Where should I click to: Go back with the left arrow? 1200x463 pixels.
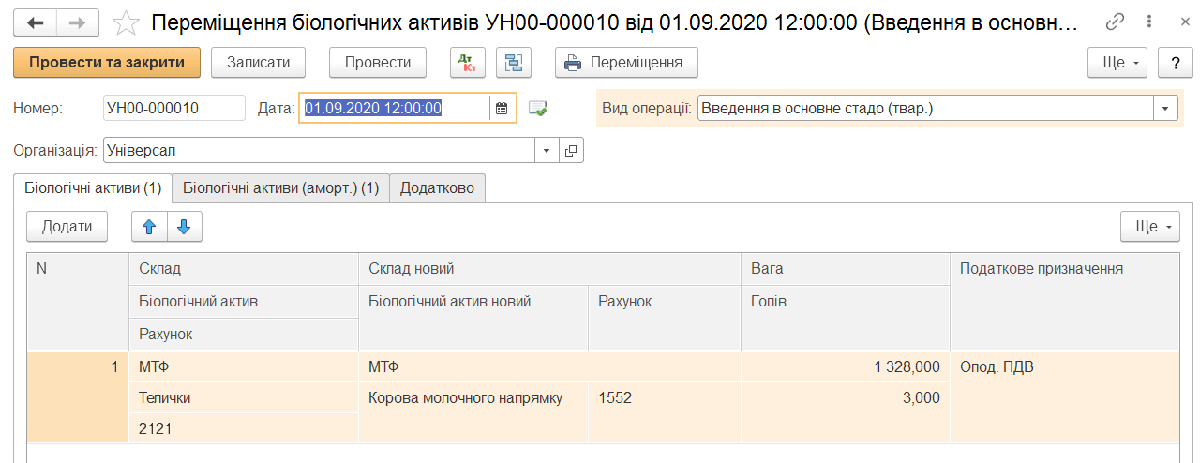click(35, 21)
